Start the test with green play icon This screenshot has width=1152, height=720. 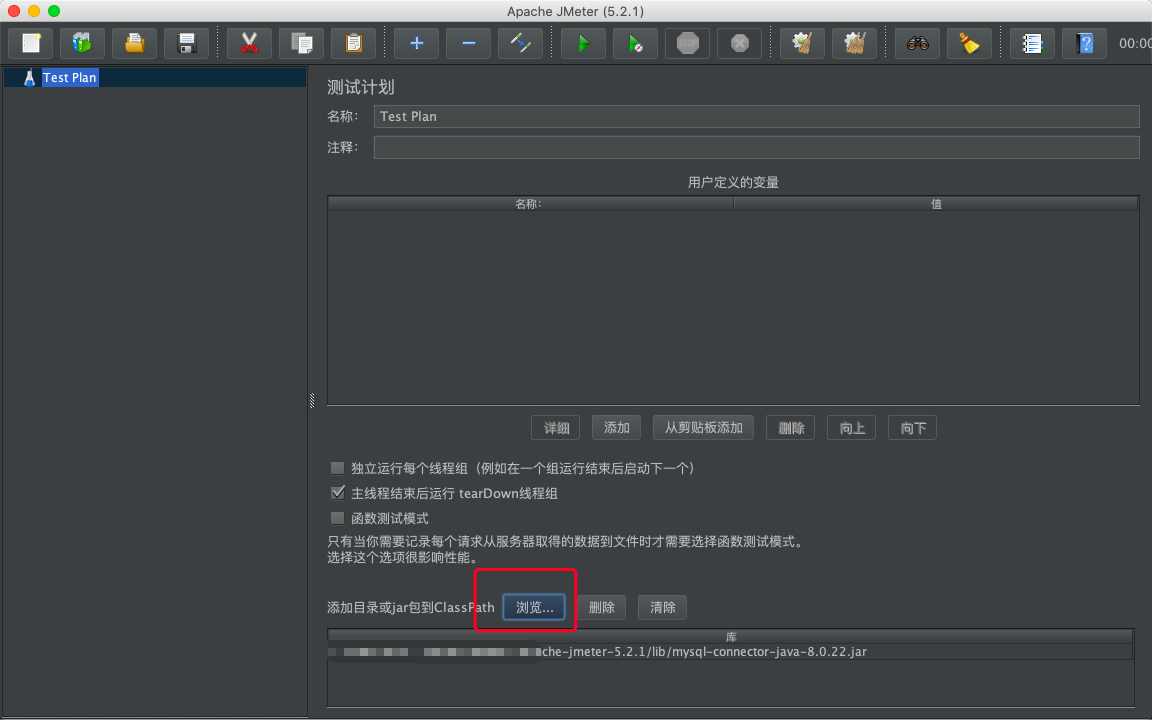tap(583, 43)
